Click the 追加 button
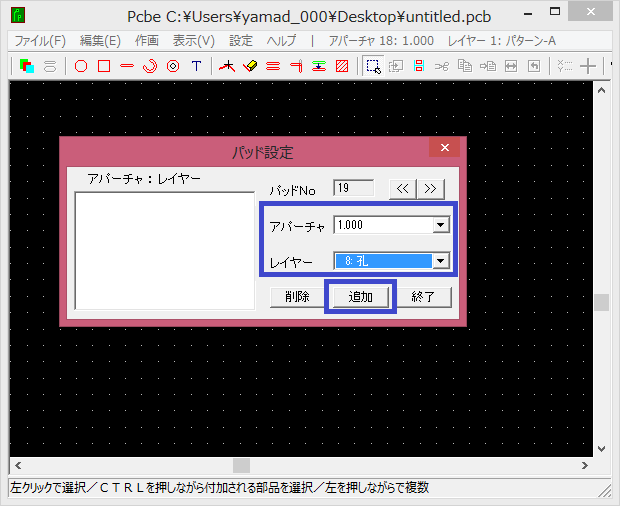 [361, 297]
